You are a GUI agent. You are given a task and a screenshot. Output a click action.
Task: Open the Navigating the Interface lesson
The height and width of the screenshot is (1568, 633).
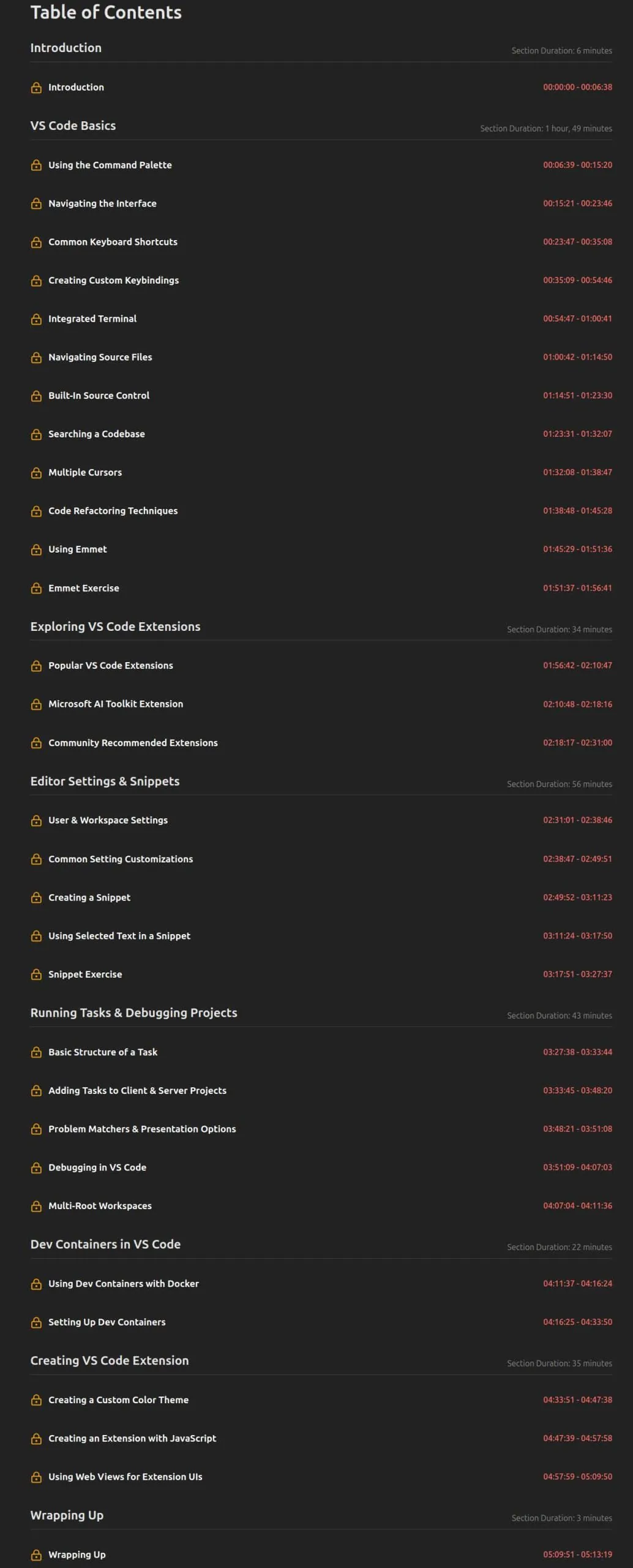point(102,203)
